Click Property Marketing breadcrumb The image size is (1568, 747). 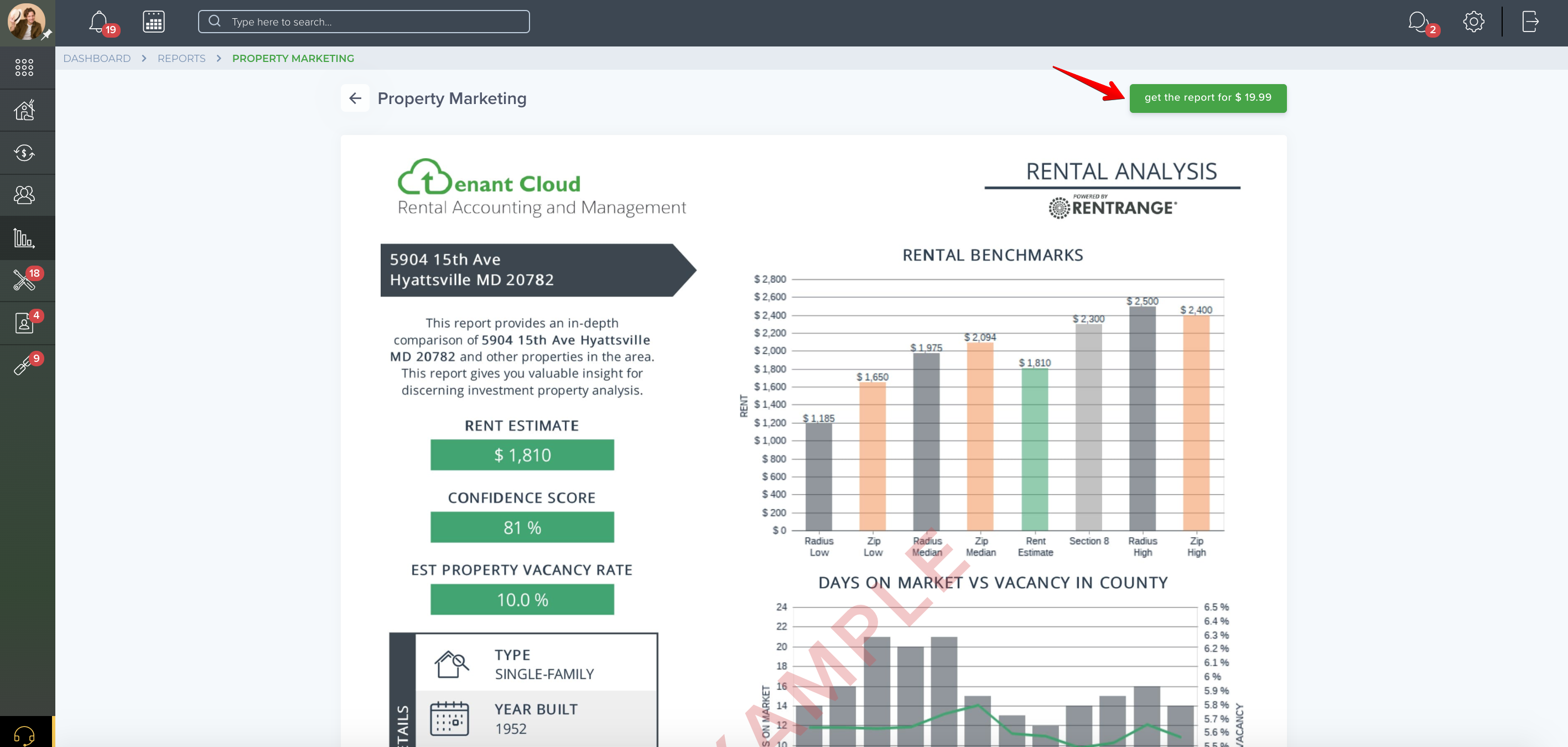293,59
